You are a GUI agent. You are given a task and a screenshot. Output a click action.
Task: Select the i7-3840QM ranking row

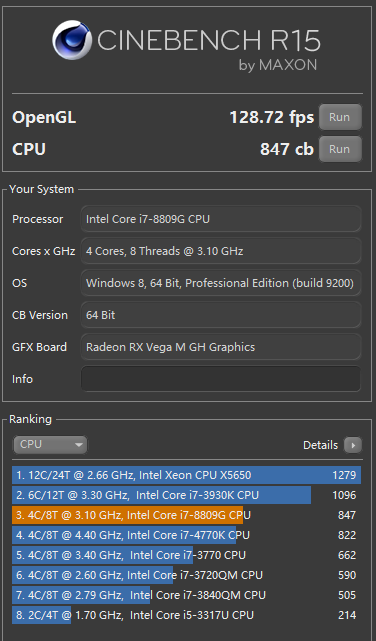pyautogui.click(x=186, y=595)
